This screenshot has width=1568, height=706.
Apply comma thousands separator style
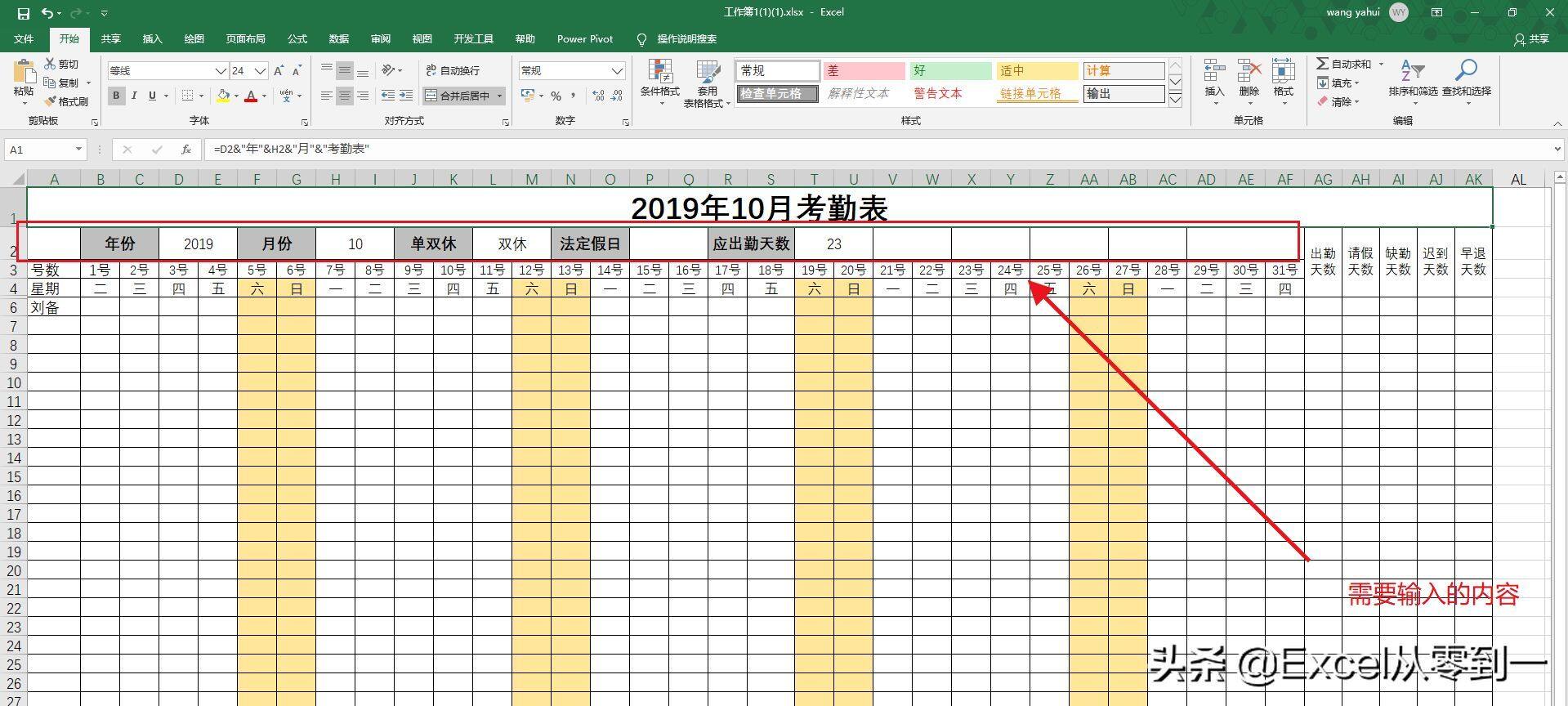pyautogui.click(x=574, y=96)
